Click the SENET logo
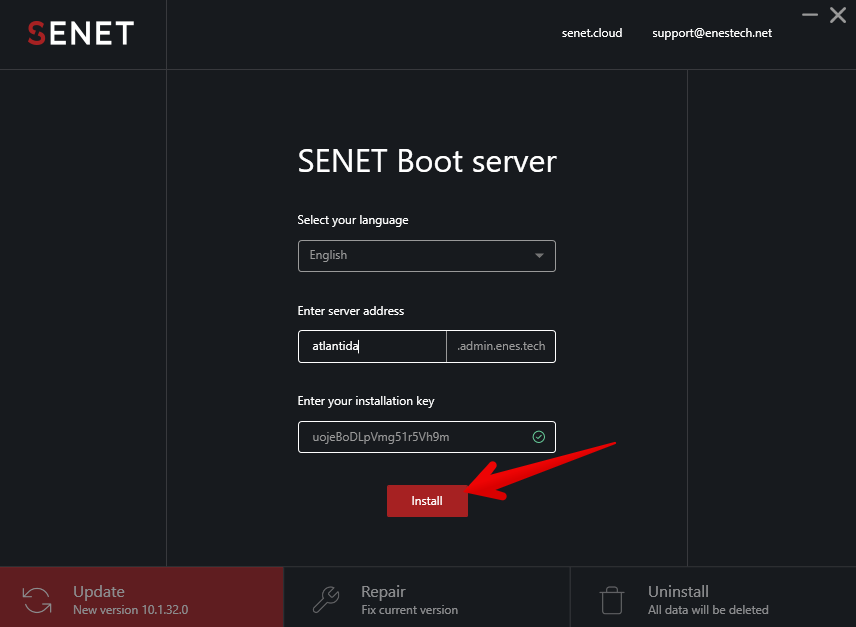The width and height of the screenshot is (856, 627). pos(80,33)
